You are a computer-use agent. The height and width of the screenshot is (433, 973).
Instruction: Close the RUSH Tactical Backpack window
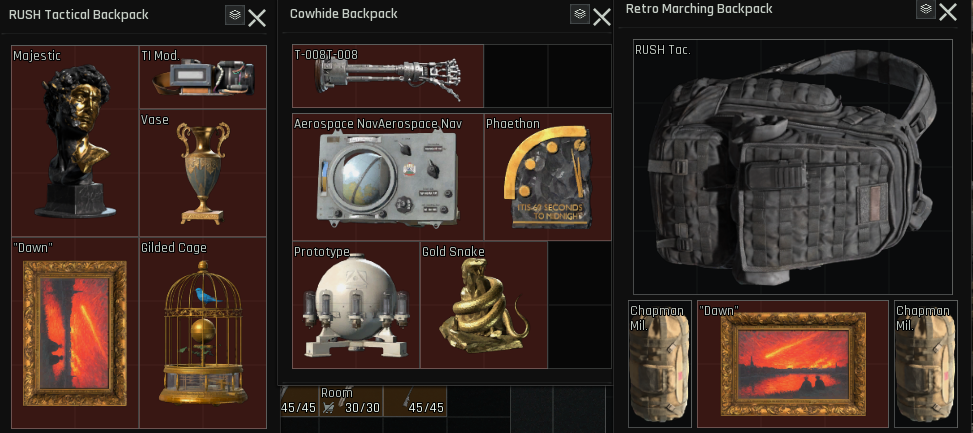click(x=257, y=18)
